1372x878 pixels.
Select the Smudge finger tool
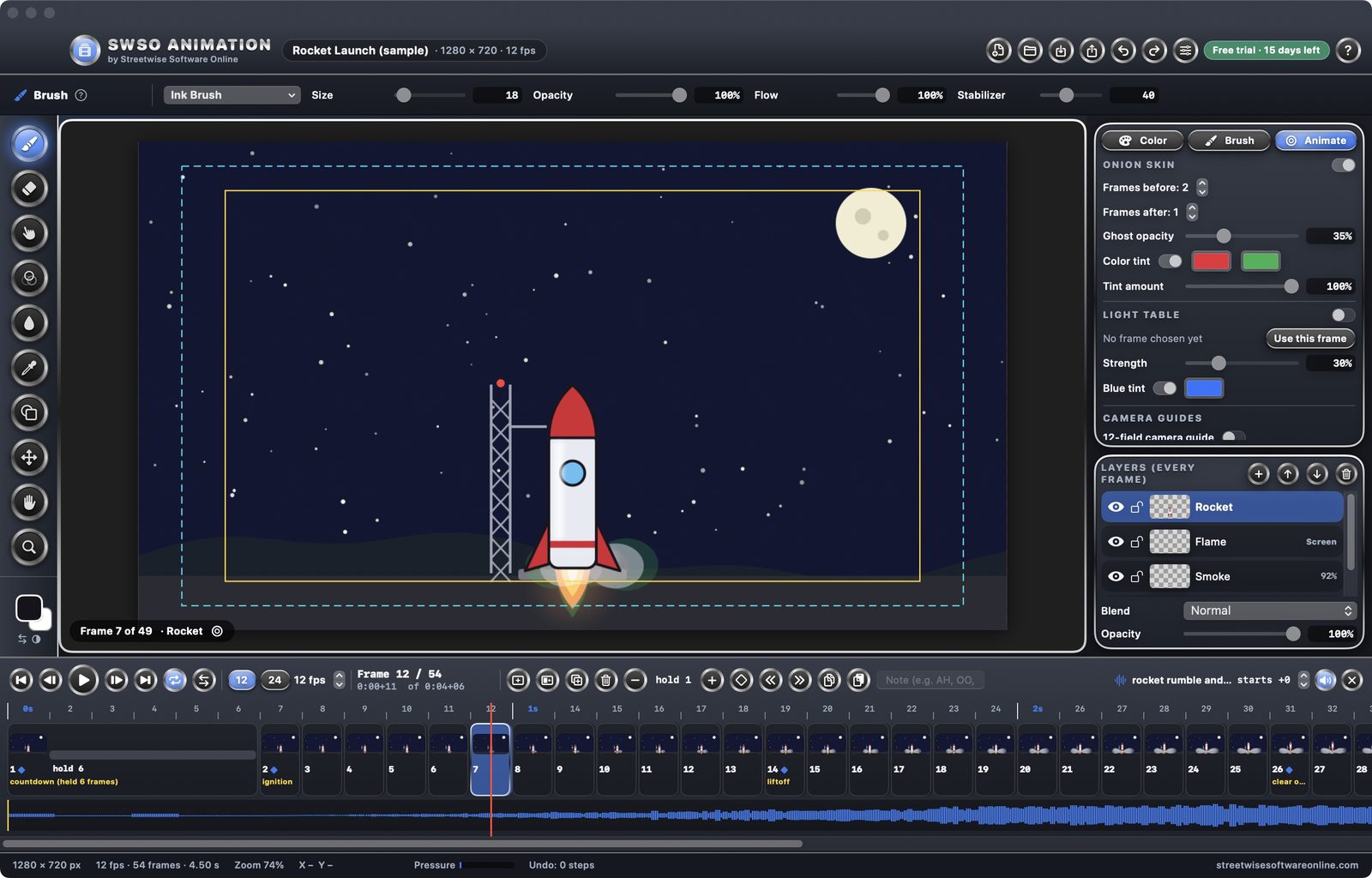29,233
